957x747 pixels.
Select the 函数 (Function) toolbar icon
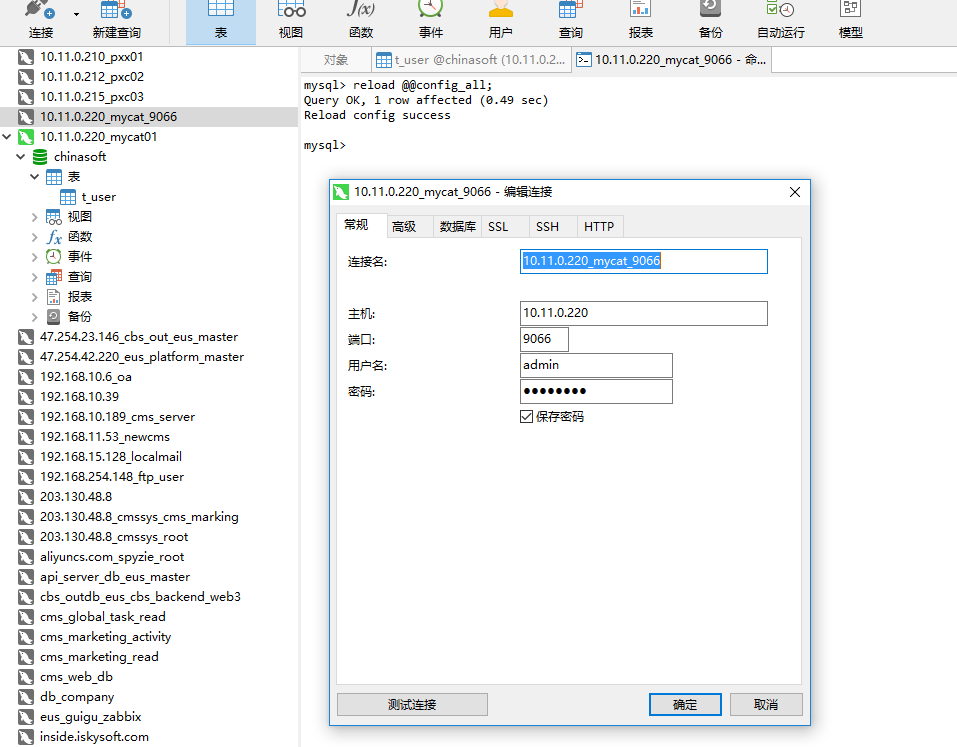[361, 9]
